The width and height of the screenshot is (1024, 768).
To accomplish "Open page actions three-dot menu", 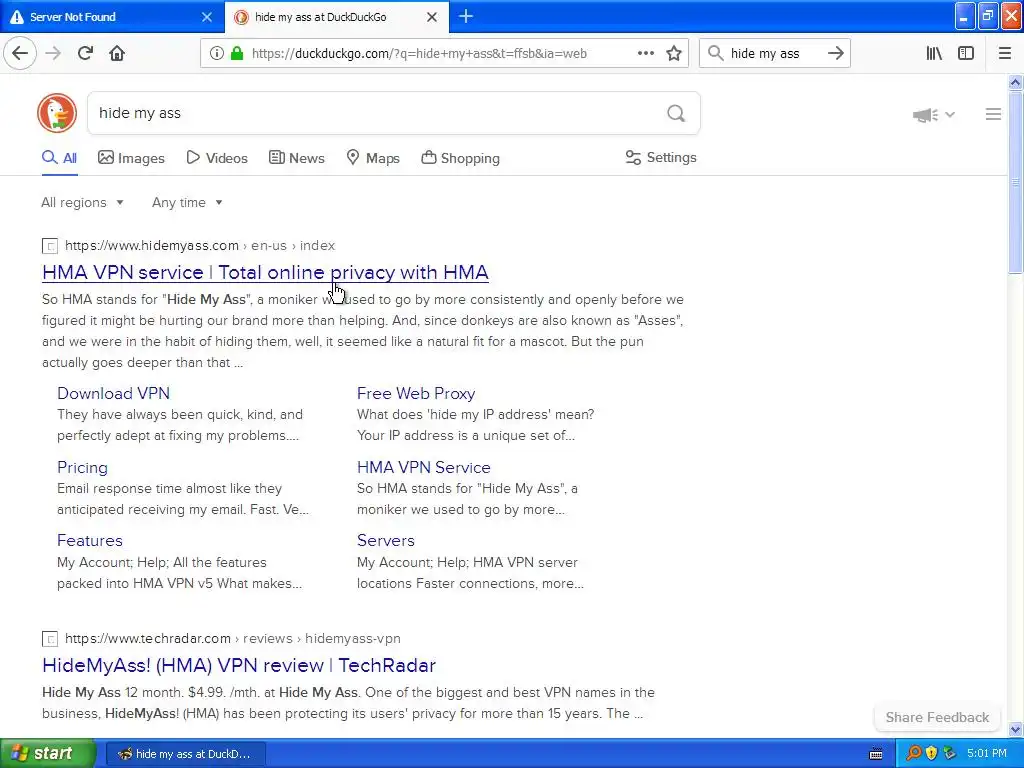I will tap(645, 53).
